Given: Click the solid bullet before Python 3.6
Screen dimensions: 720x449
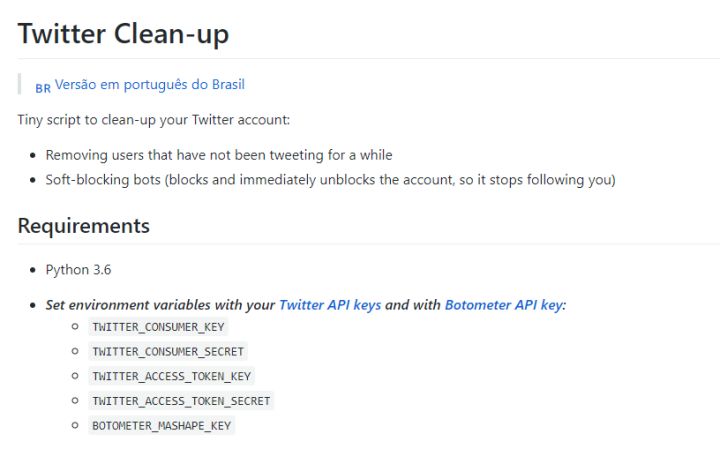Looking at the screenshot, I should (x=33, y=269).
